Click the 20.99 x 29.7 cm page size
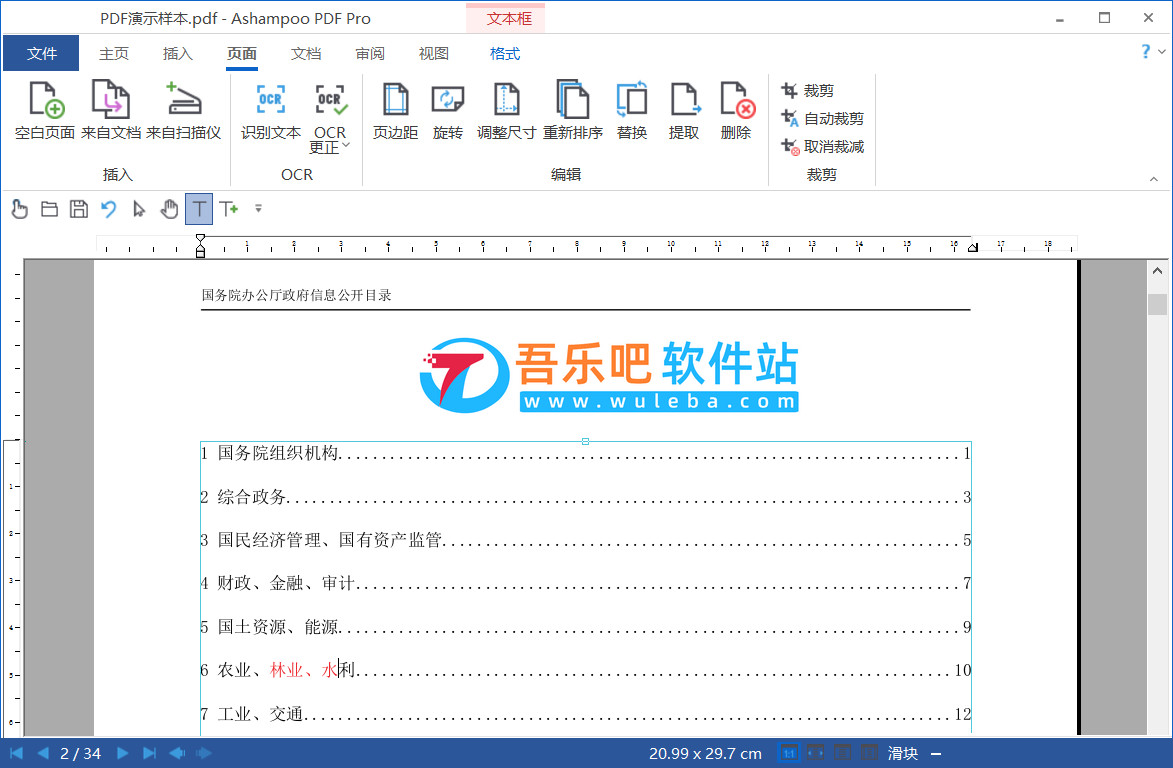This screenshot has width=1173, height=768. 705,753
